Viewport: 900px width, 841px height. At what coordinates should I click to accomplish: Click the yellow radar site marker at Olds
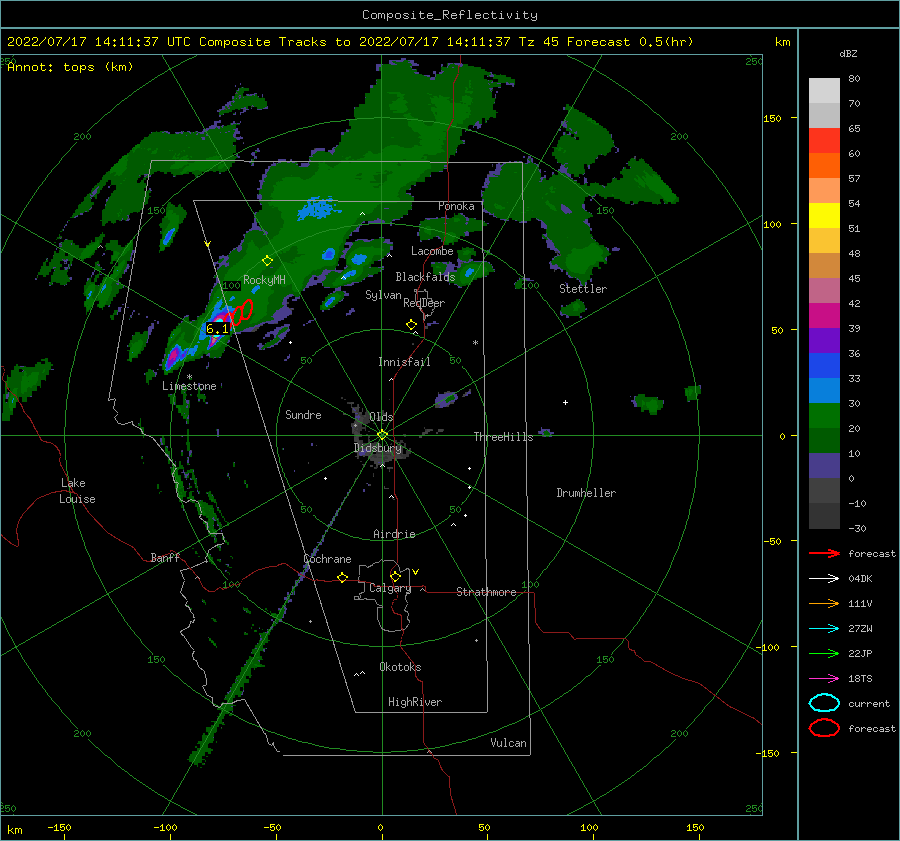click(x=382, y=435)
